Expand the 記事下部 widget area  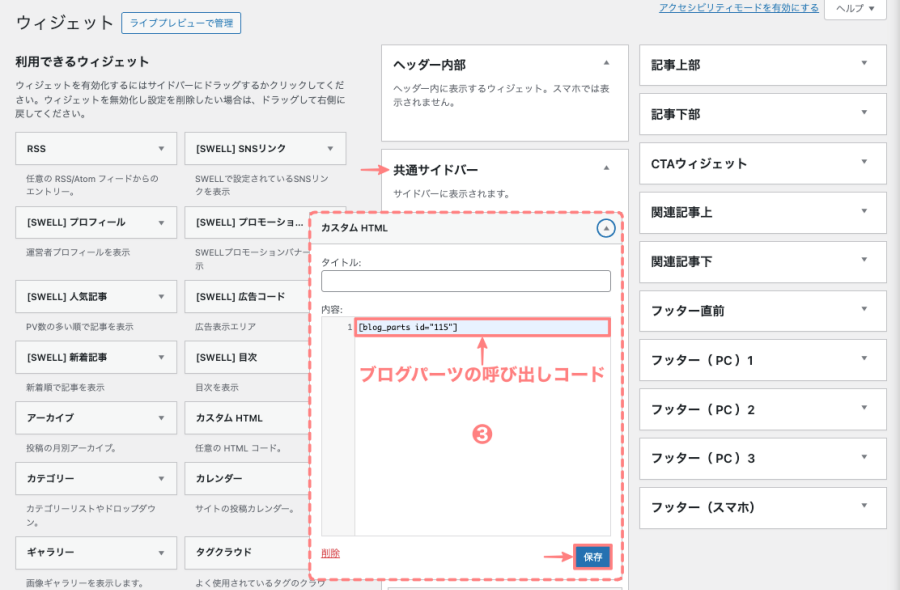864,114
